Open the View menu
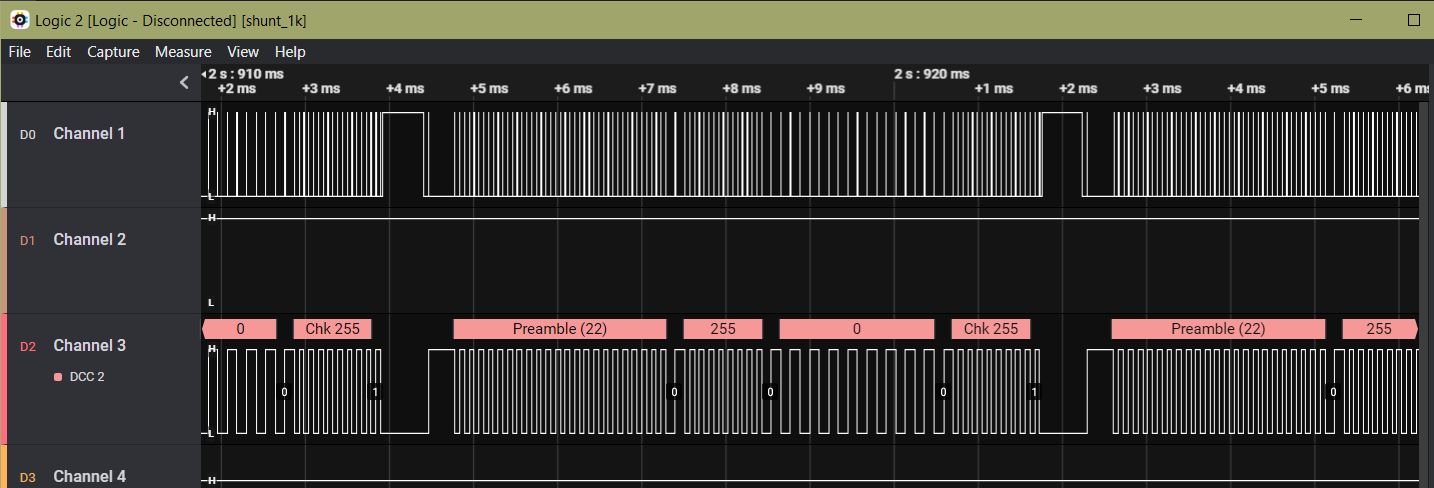Viewport: 1434px width, 488px height. (242, 52)
